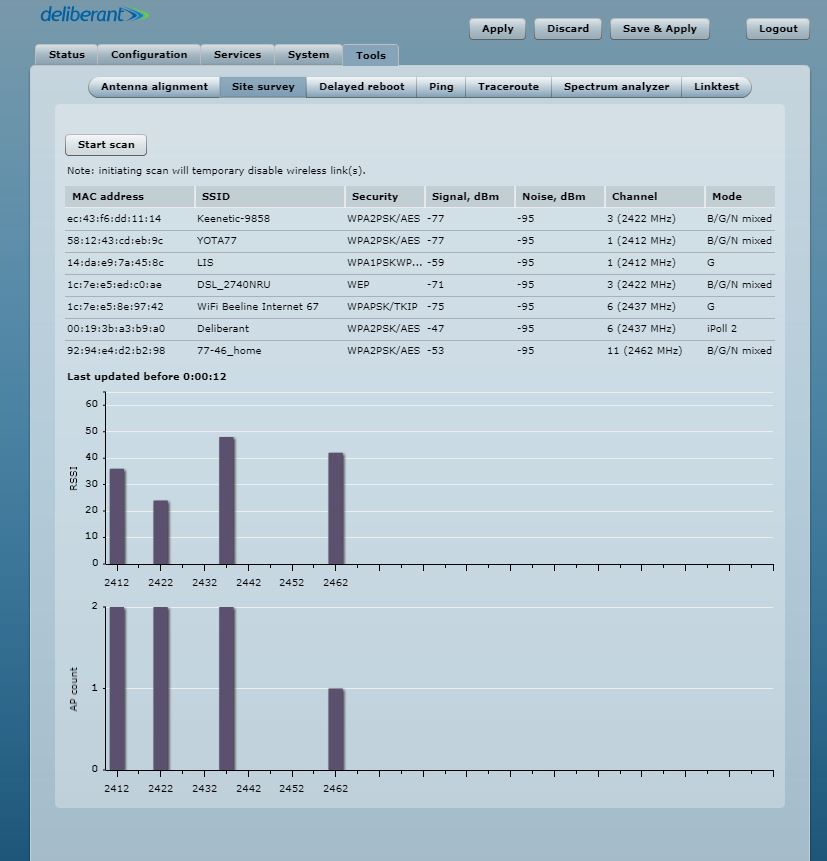Screen dimensions: 827x861
Task: Log out using the Logout button
Action: tap(777, 29)
